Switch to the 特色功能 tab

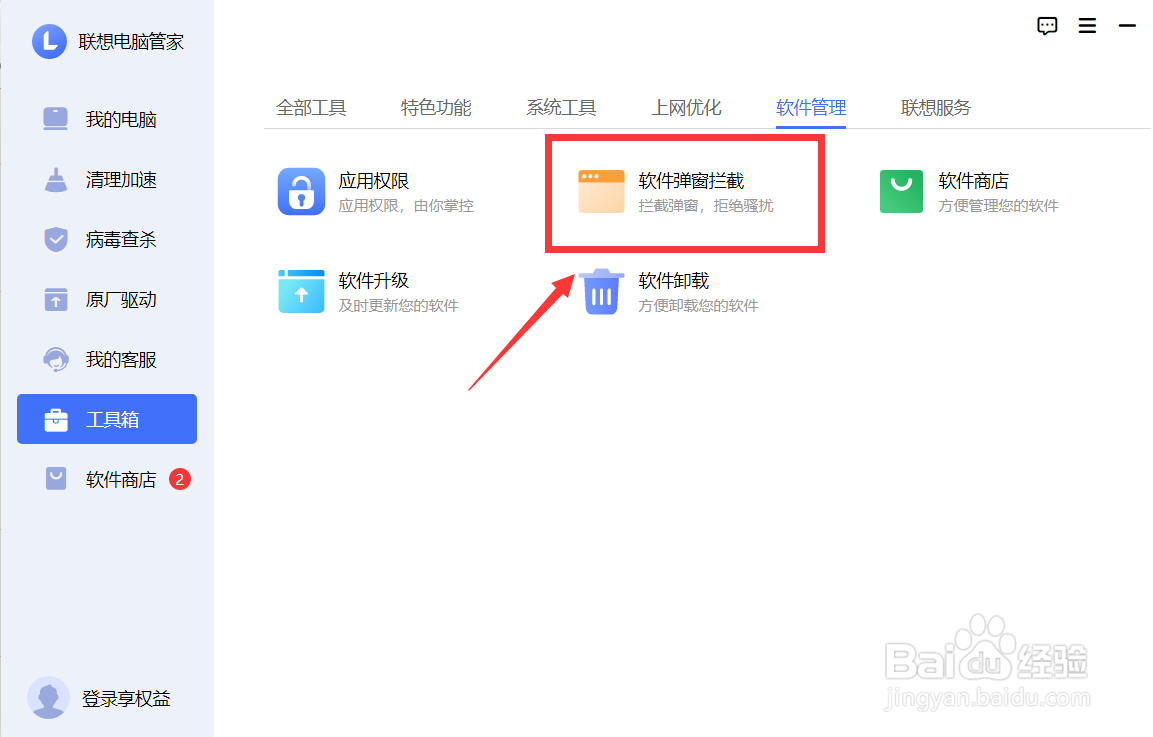(x=436, y=108)
